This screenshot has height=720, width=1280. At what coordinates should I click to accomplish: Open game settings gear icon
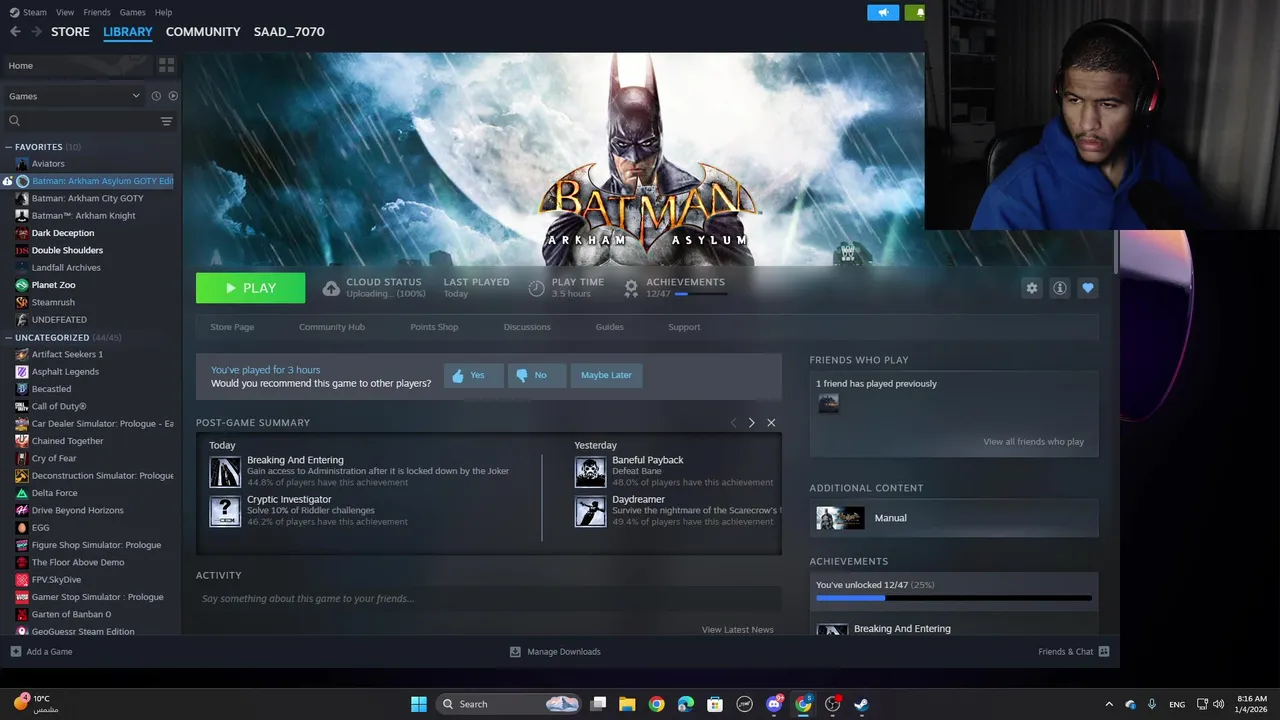[1032, 288]
